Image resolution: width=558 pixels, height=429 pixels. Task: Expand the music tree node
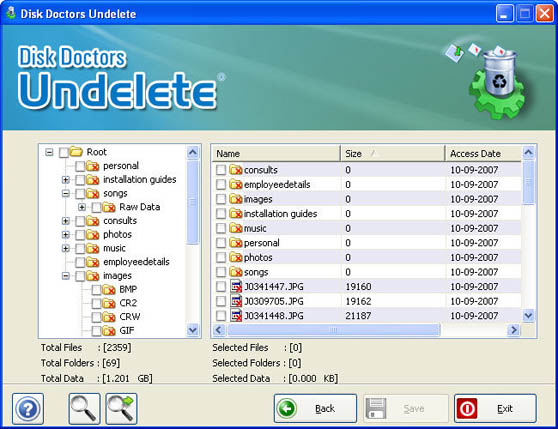pos(65,248)
